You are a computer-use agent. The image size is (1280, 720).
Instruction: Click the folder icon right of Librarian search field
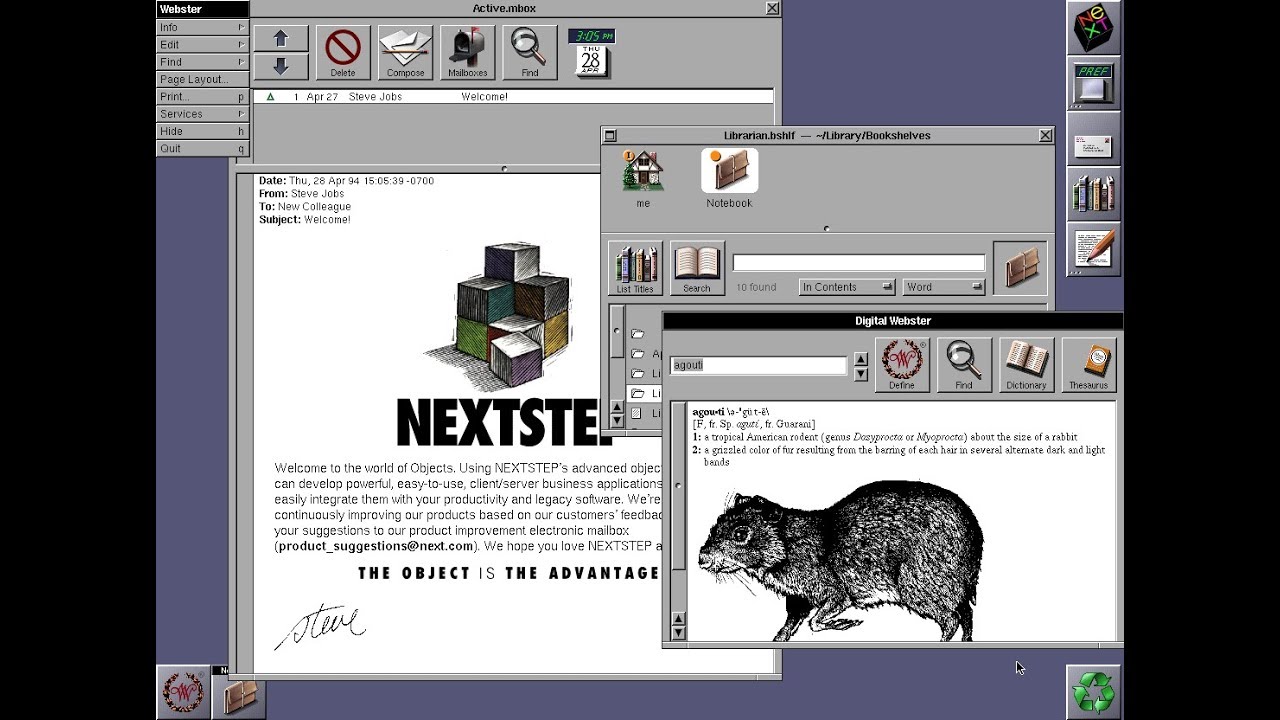[1020, 268]
